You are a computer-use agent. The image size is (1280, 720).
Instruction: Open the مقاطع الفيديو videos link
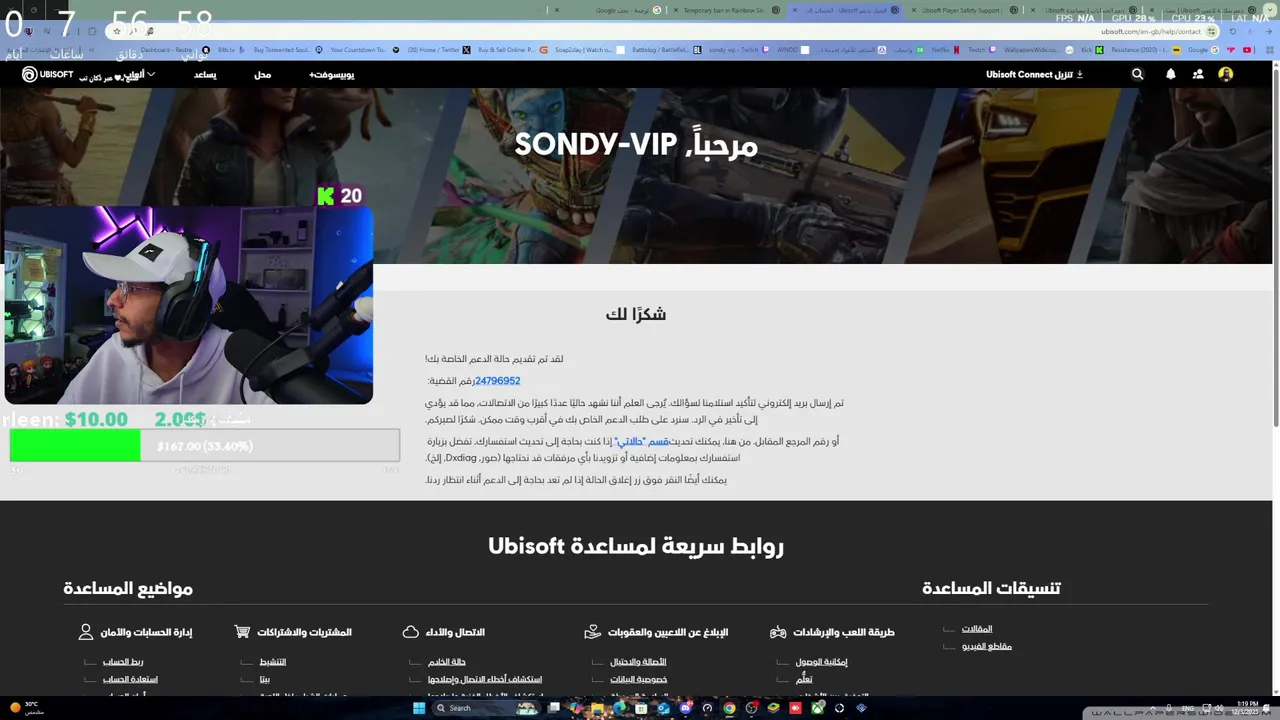(987, 646)
